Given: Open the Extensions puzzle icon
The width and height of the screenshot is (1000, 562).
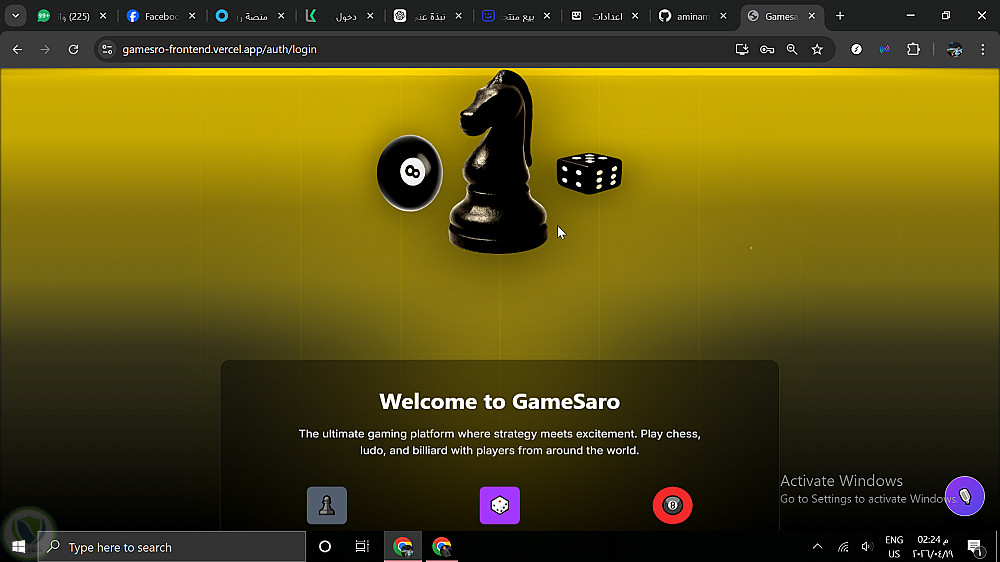Looking at the screenshot, I should (x=913, y=49).
